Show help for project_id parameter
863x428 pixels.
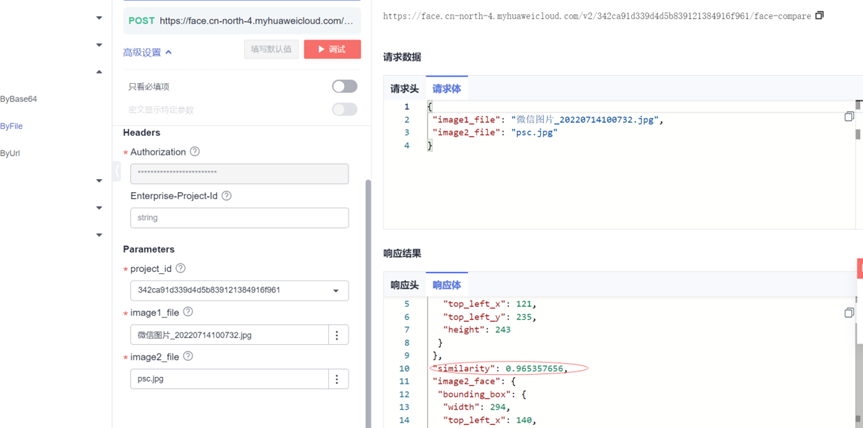(x=180, y=268)
